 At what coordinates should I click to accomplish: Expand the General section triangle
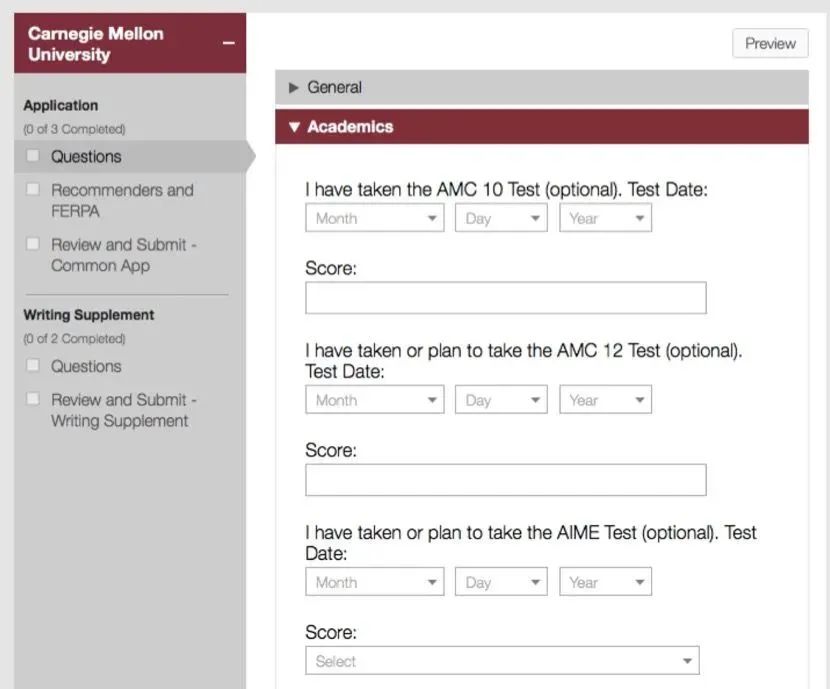[294, 88]
